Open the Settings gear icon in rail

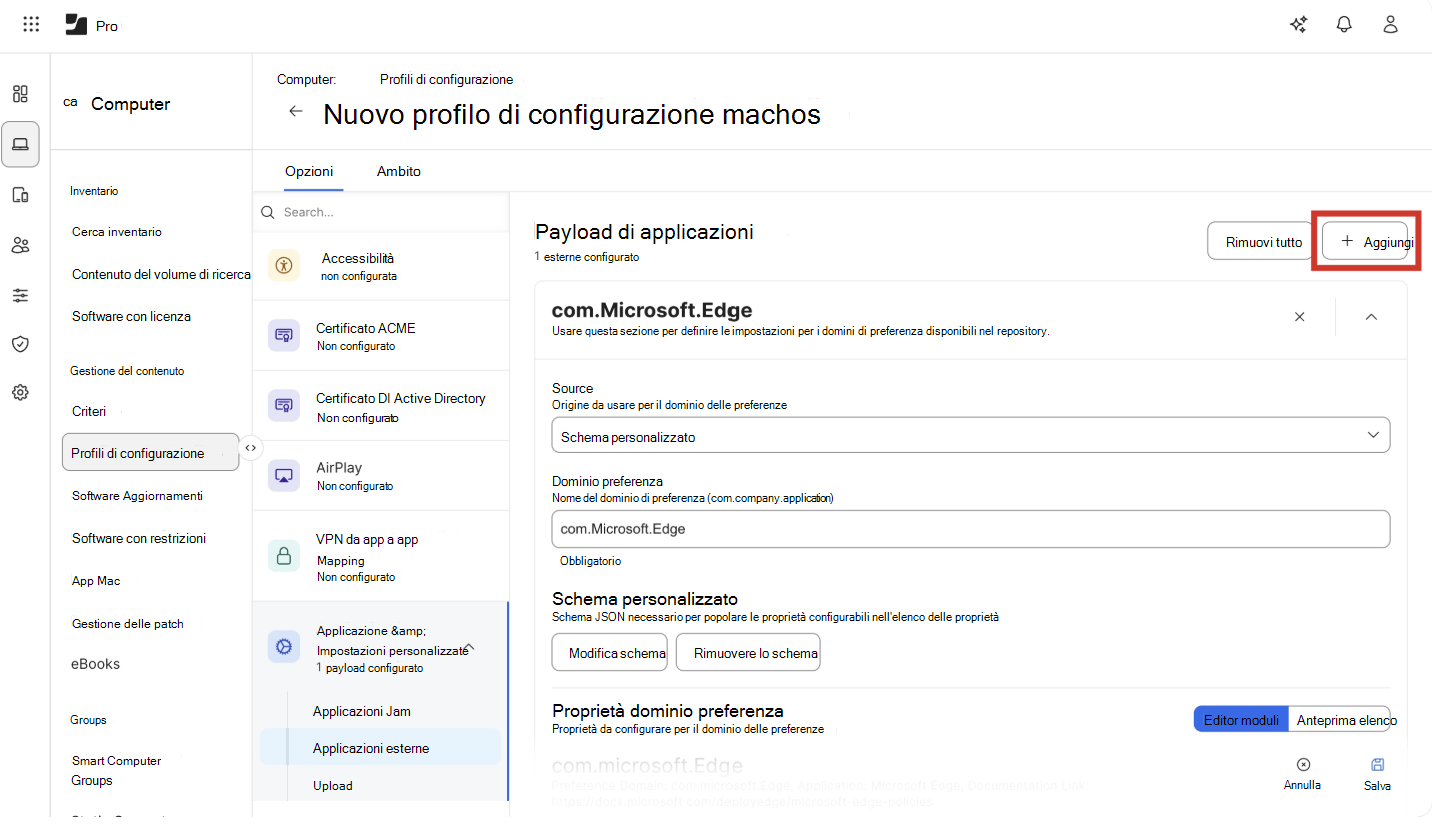(x=20, y=392)
